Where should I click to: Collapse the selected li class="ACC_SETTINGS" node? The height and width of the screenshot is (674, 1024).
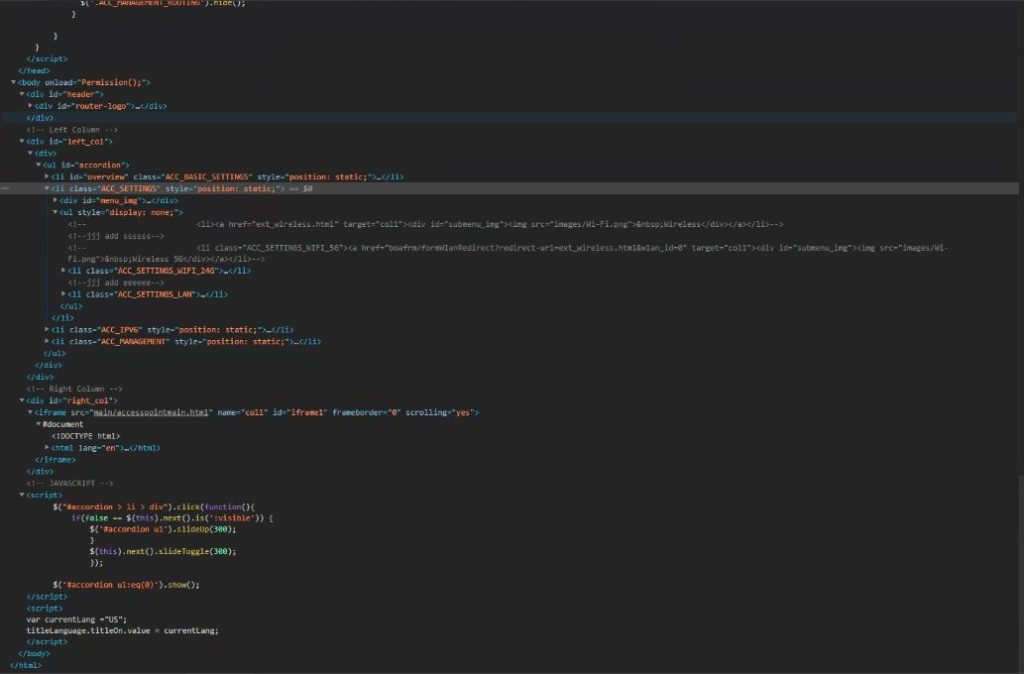click(47, 189)
